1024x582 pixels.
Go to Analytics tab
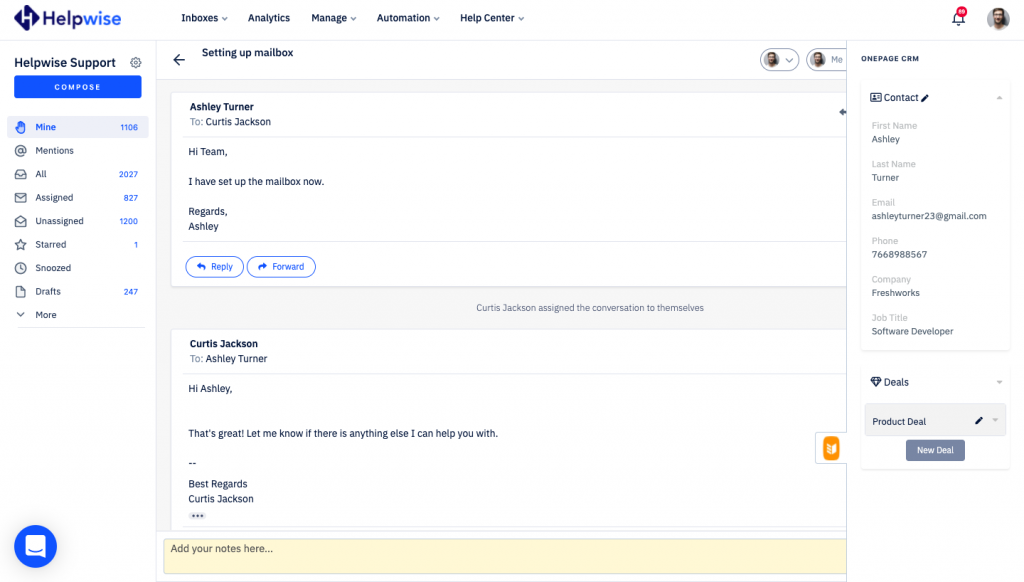(x=268, y=18)
